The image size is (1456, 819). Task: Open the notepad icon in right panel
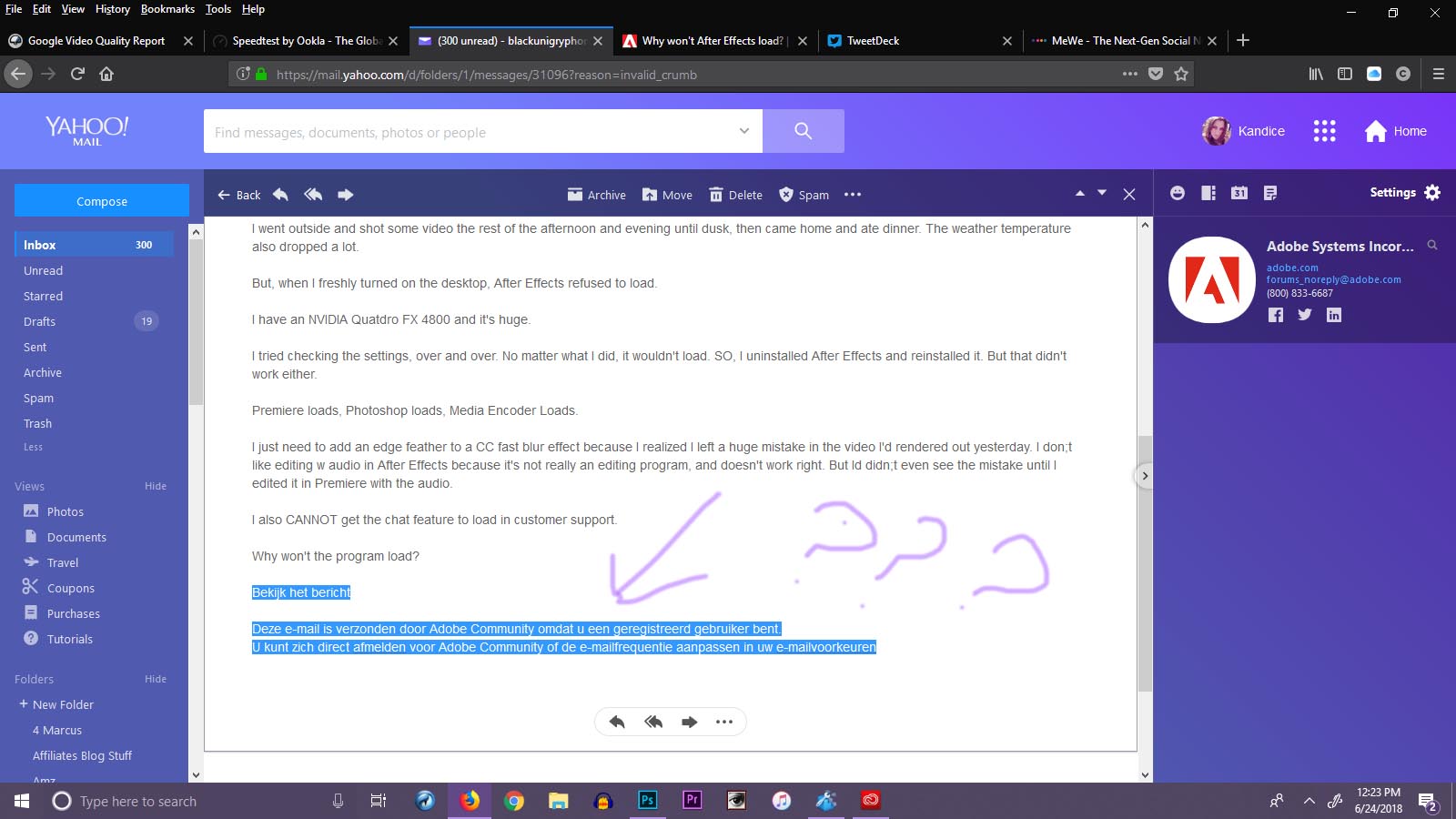coord(1270,193)
